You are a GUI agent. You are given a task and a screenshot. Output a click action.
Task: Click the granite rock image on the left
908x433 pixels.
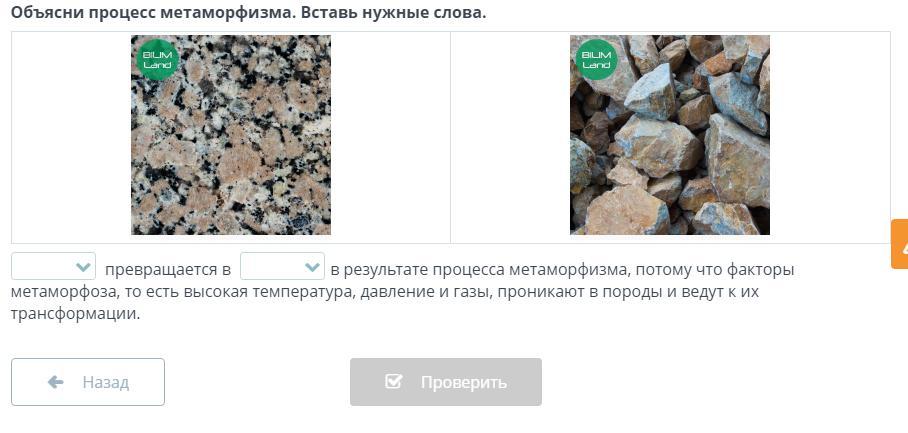(231, 135)
